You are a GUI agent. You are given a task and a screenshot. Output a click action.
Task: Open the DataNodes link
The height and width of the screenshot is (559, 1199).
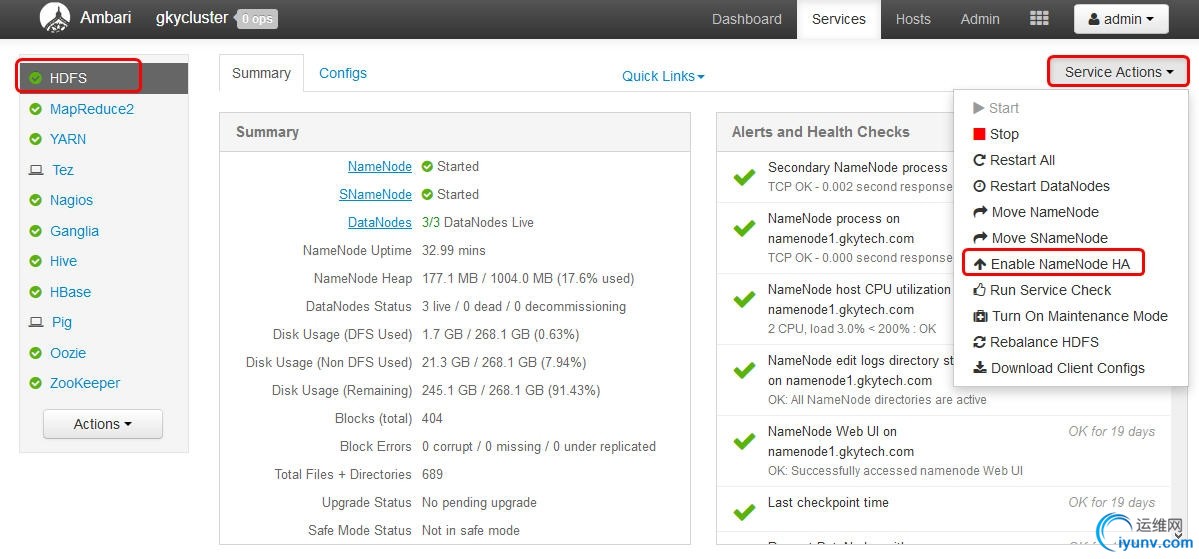[x=379, y=222]
